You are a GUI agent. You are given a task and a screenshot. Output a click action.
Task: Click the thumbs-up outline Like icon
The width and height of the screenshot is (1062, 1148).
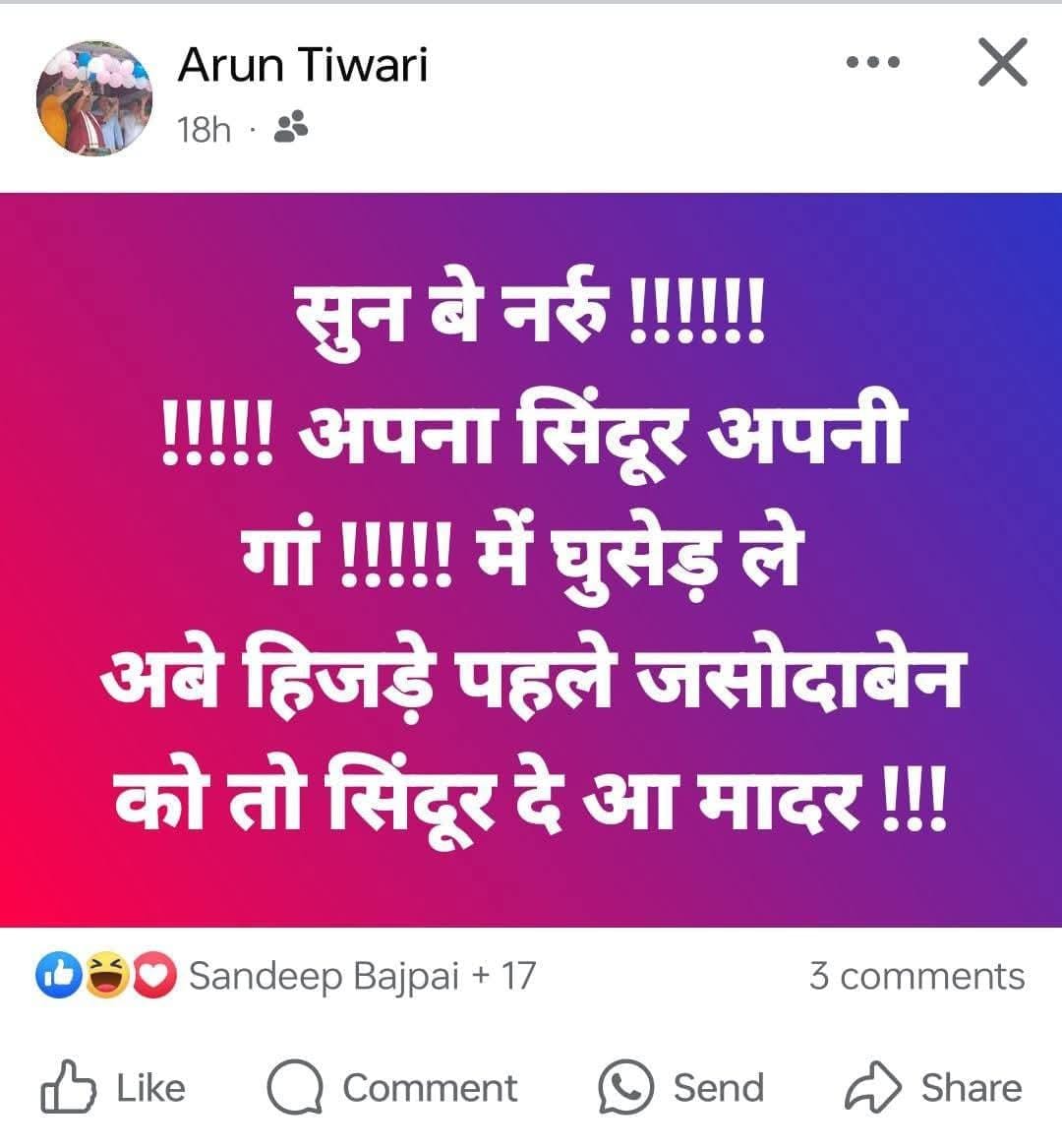(x=67, y=1086)
